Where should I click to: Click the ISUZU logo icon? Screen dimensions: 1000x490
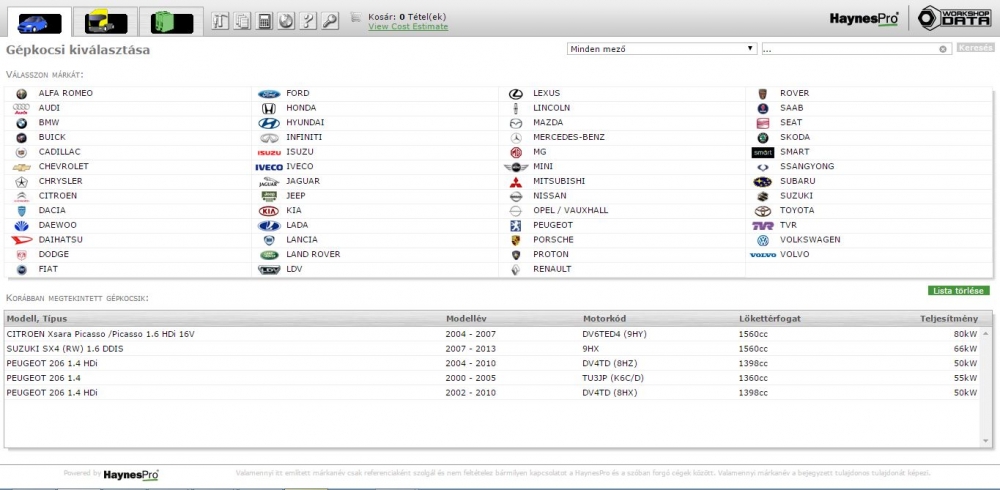(x=268, y=152)
